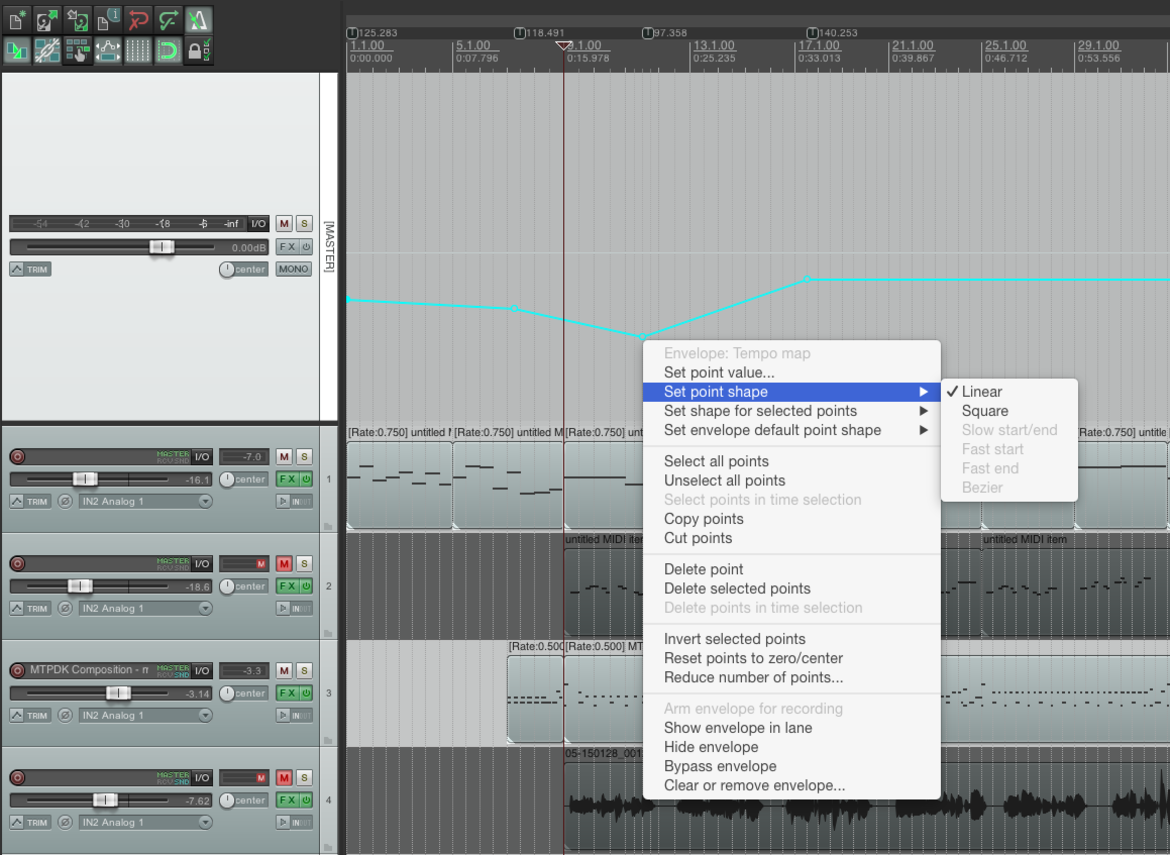Expand Set shape for selected points submenu

[792, 411]
